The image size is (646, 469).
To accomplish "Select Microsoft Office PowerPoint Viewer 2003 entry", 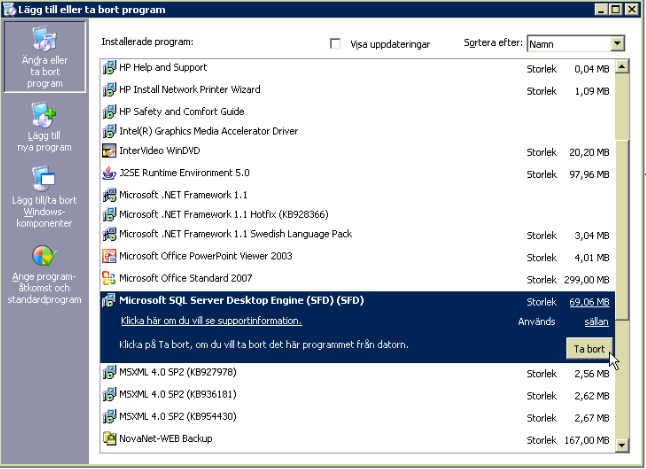I will [x=357, y=257].
